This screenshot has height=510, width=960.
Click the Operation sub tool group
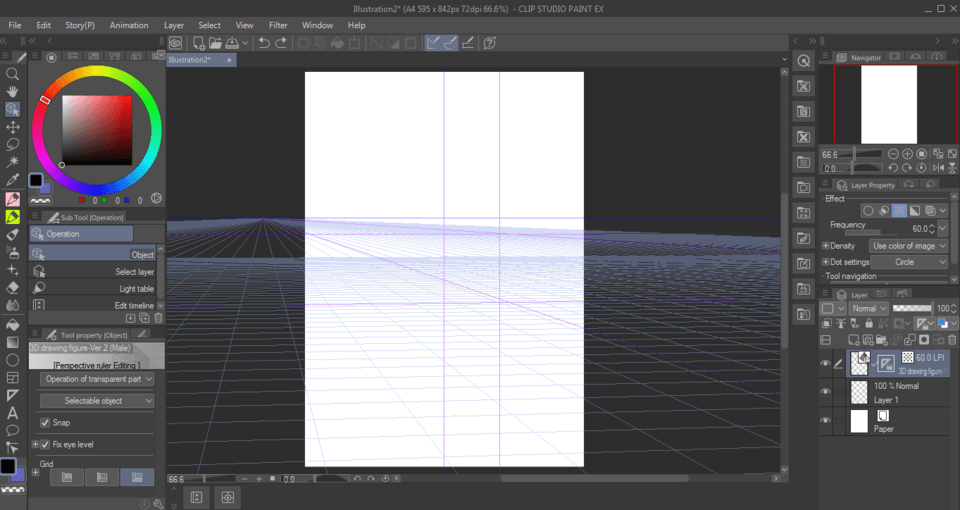tap(81, 234)
